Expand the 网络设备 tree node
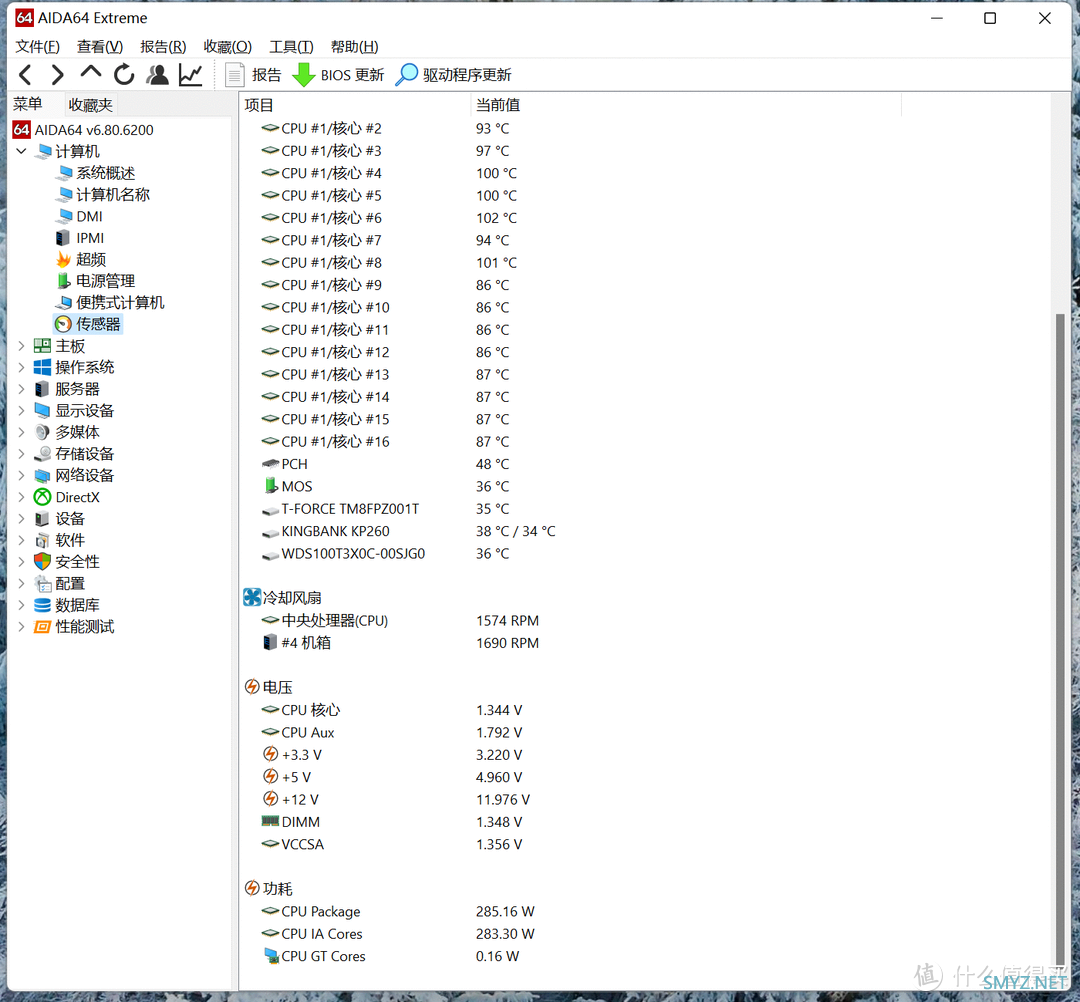The height and width of the screenshot is (1002, 1080). [21, 475]
